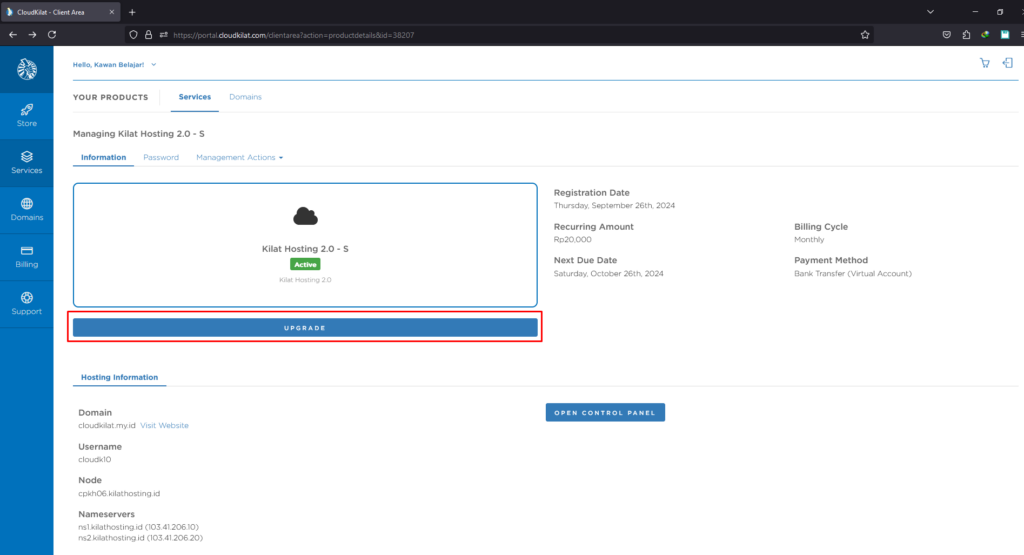Switch to the Password tab
The height and width of the screenshot is (555, 1024).
[x=161, y=157]
